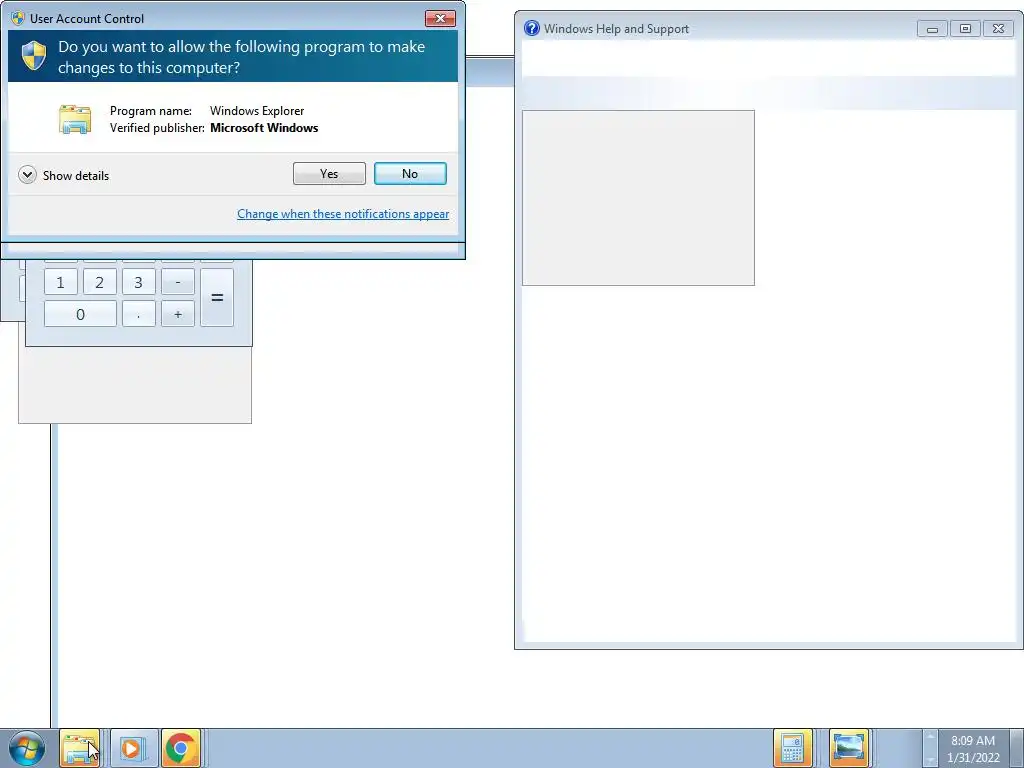Click the Verified publisher Microsoft Windows text
The image size is (1024, 768).
coord(214,128)
